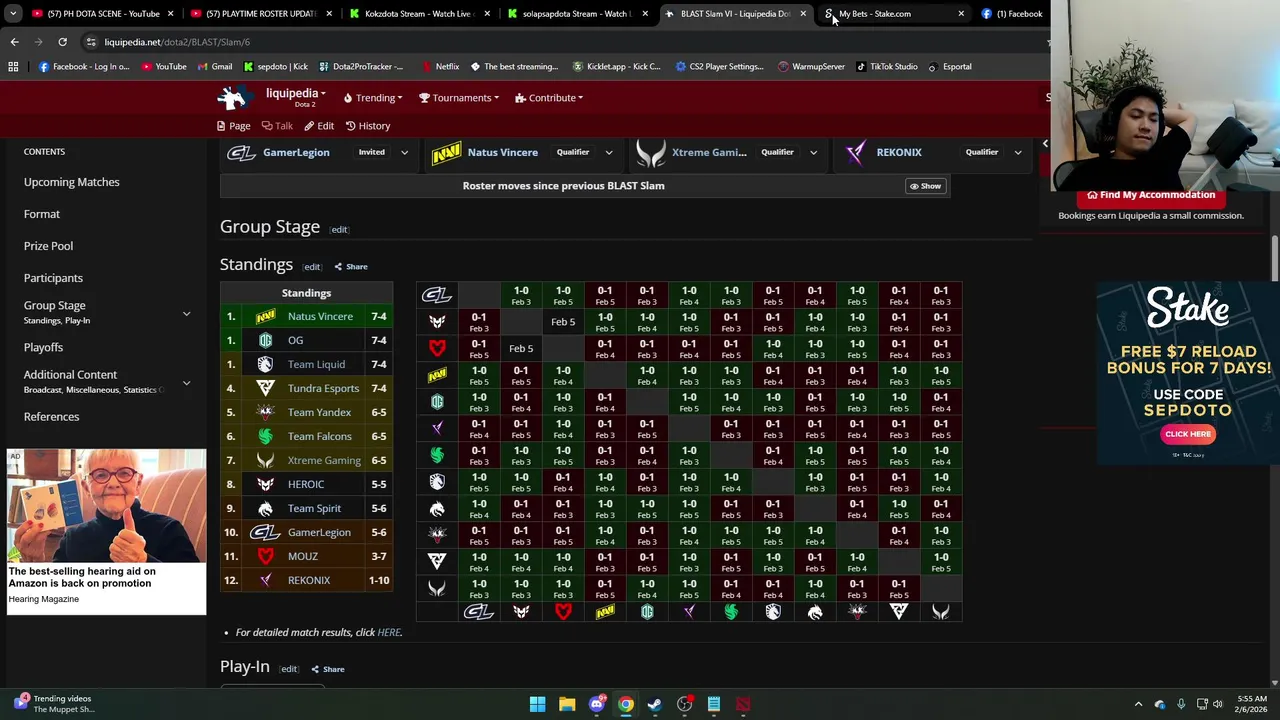Click the Share button next to Standings
This screenshot has height=720, width=1280.
pyautogui.click(x=351, y=267)
